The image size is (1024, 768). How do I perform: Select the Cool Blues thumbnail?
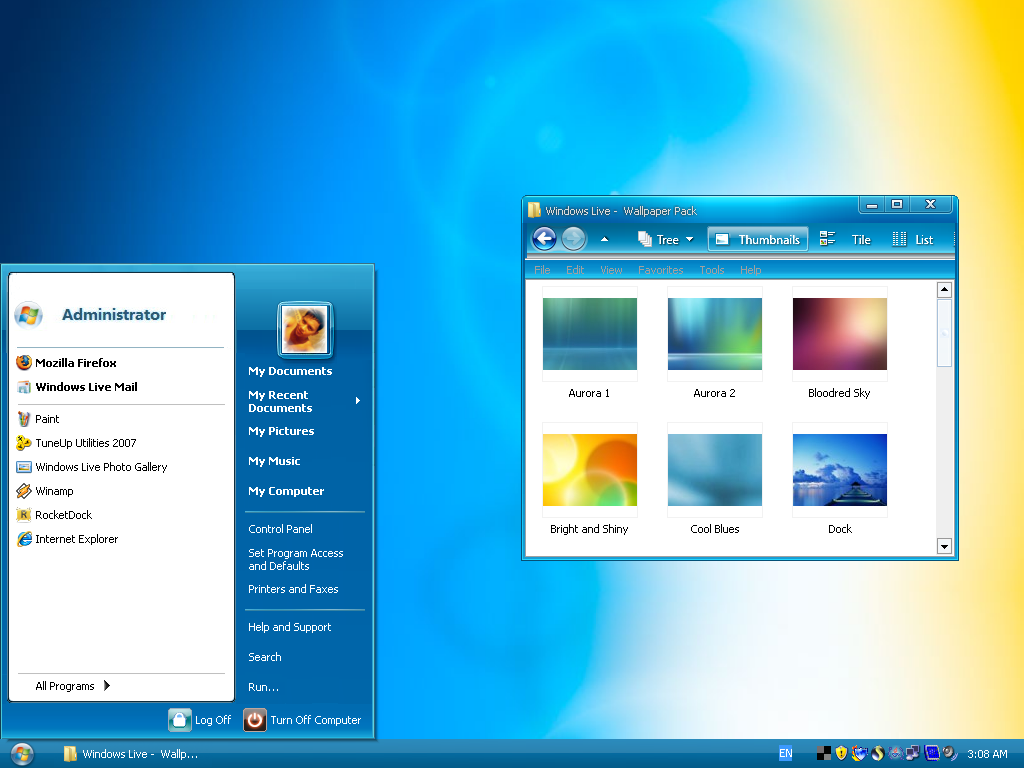tap(714, 470)
